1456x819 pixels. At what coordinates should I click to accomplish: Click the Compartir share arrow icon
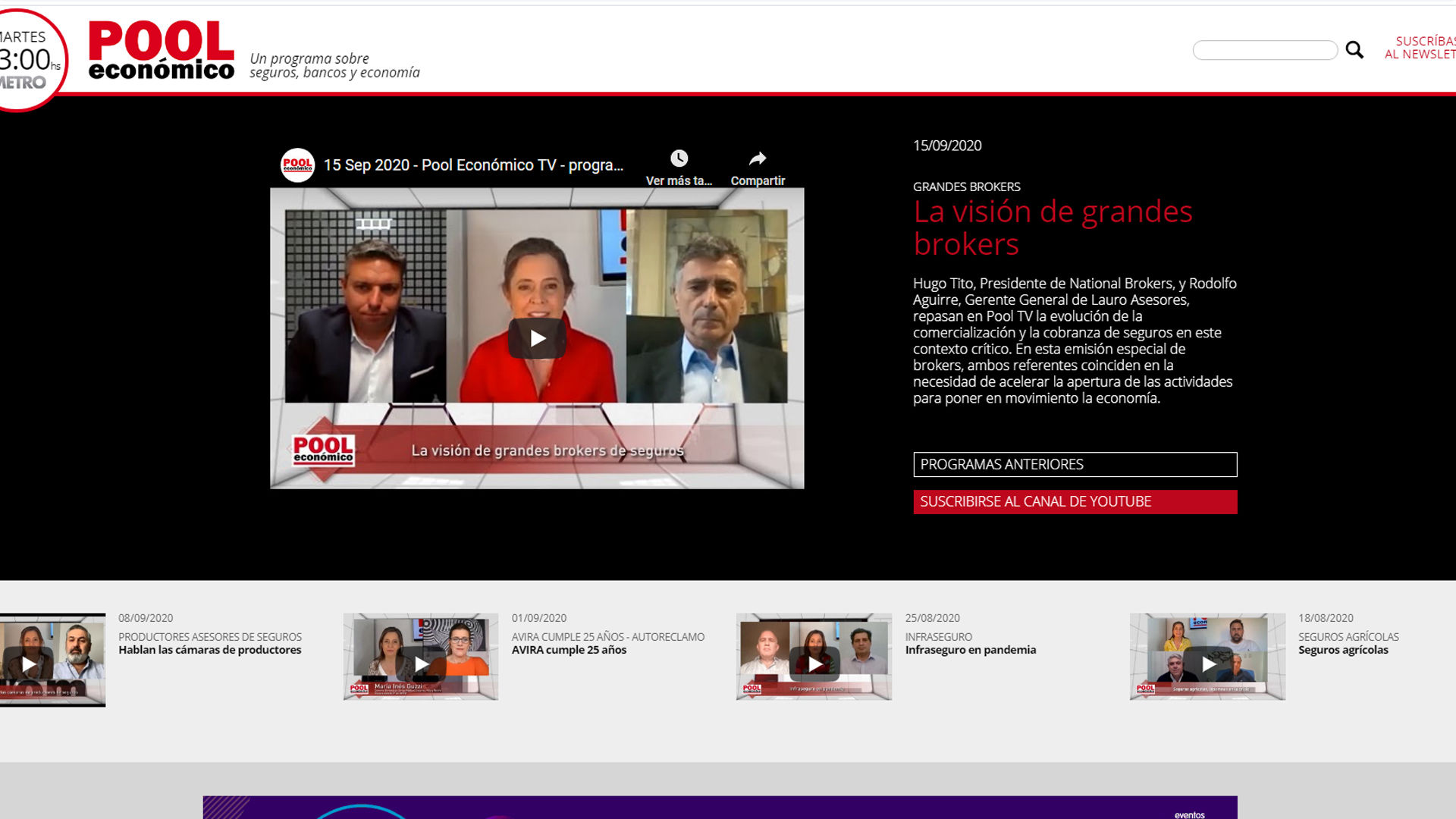coord(758,158)
